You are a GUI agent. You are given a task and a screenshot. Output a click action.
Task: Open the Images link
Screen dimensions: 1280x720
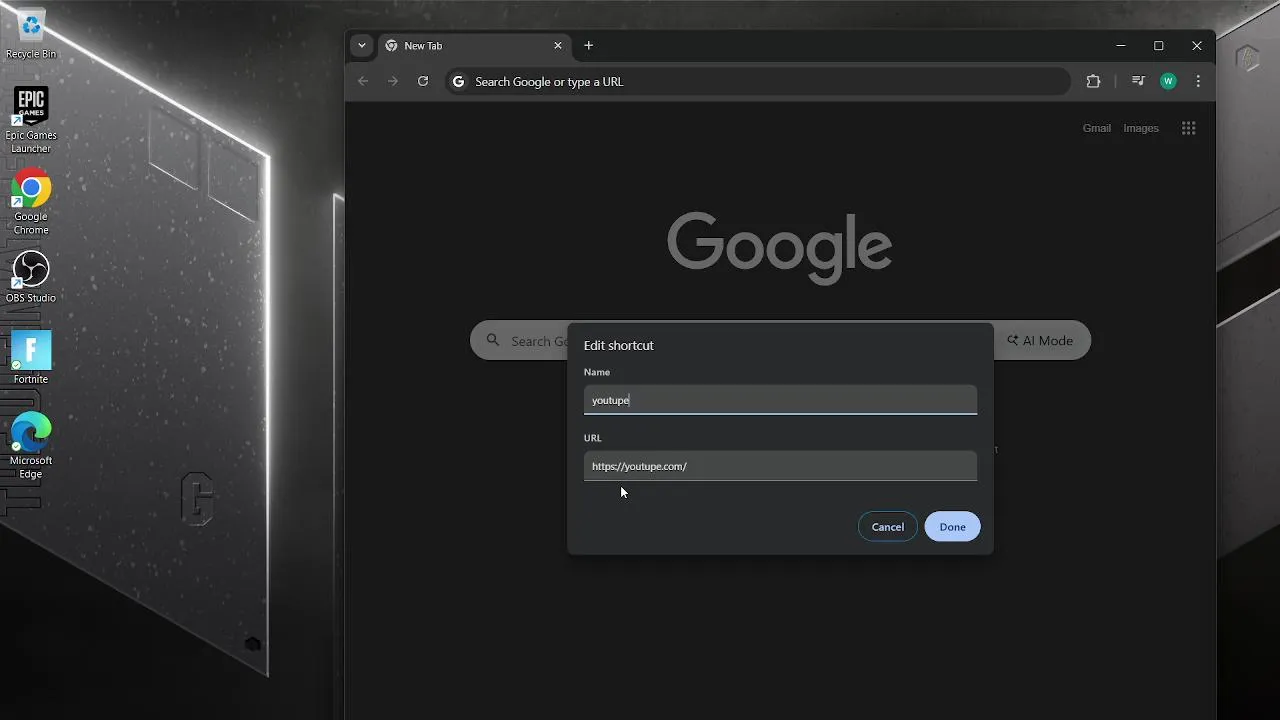(1141, 128)
